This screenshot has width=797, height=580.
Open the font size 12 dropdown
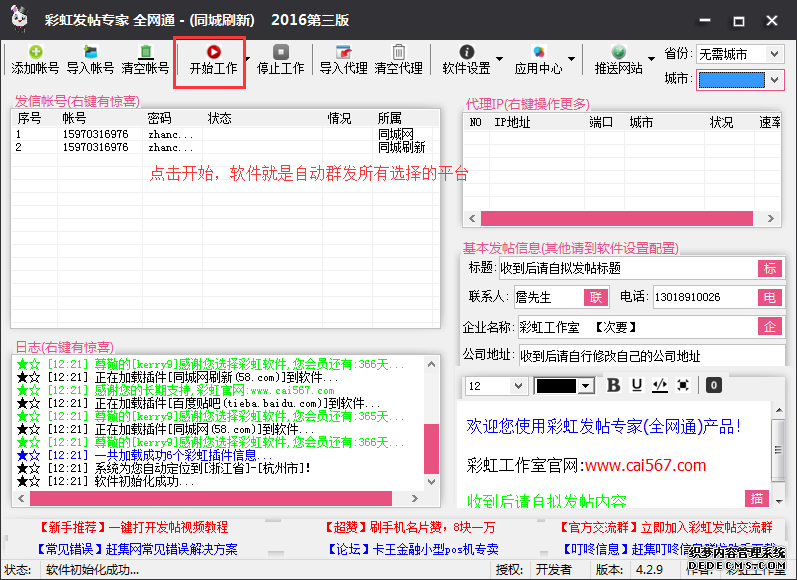click(518, 386)
